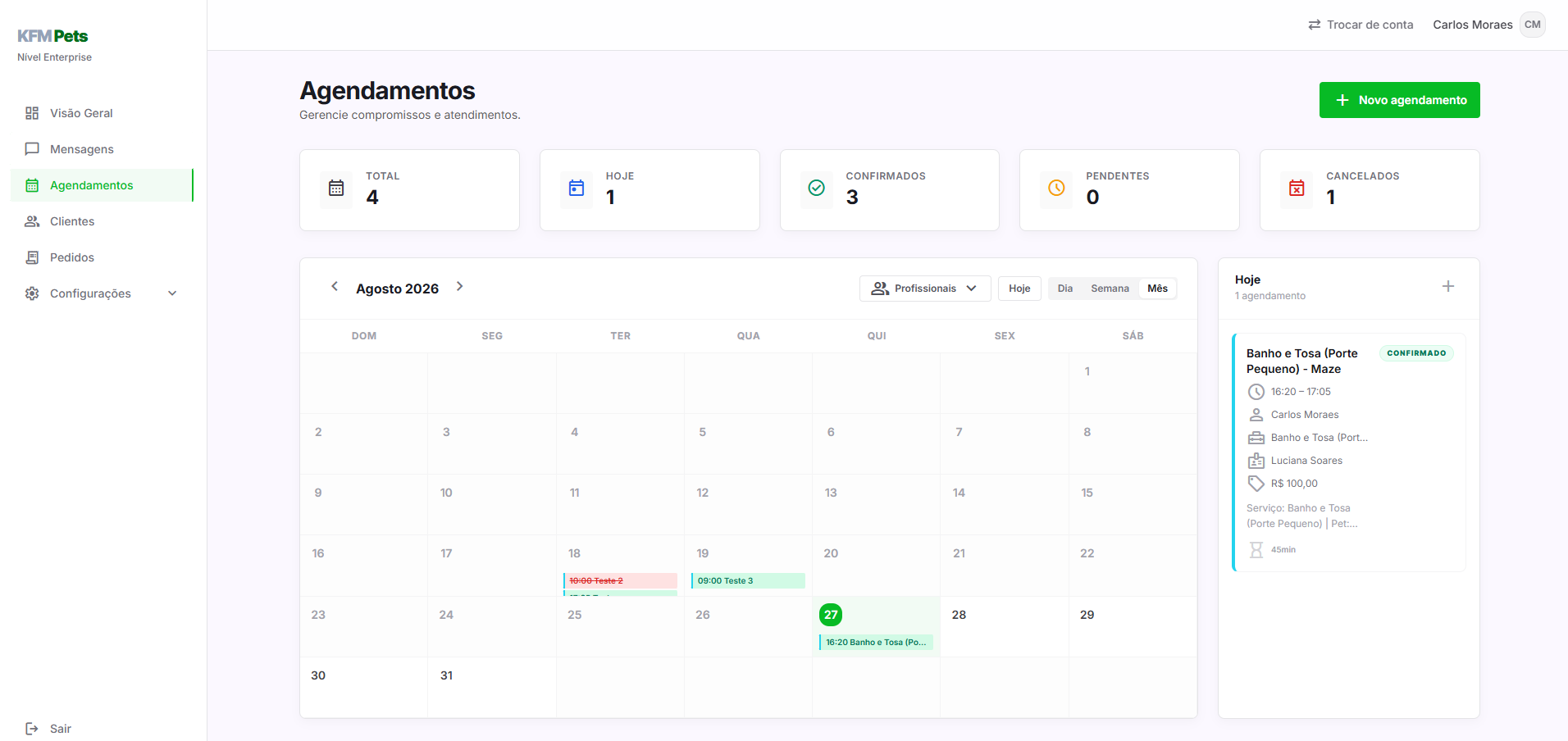Go to previous month arrow
The height and width of the screenshot is (741, 1568).
(335, 286)
